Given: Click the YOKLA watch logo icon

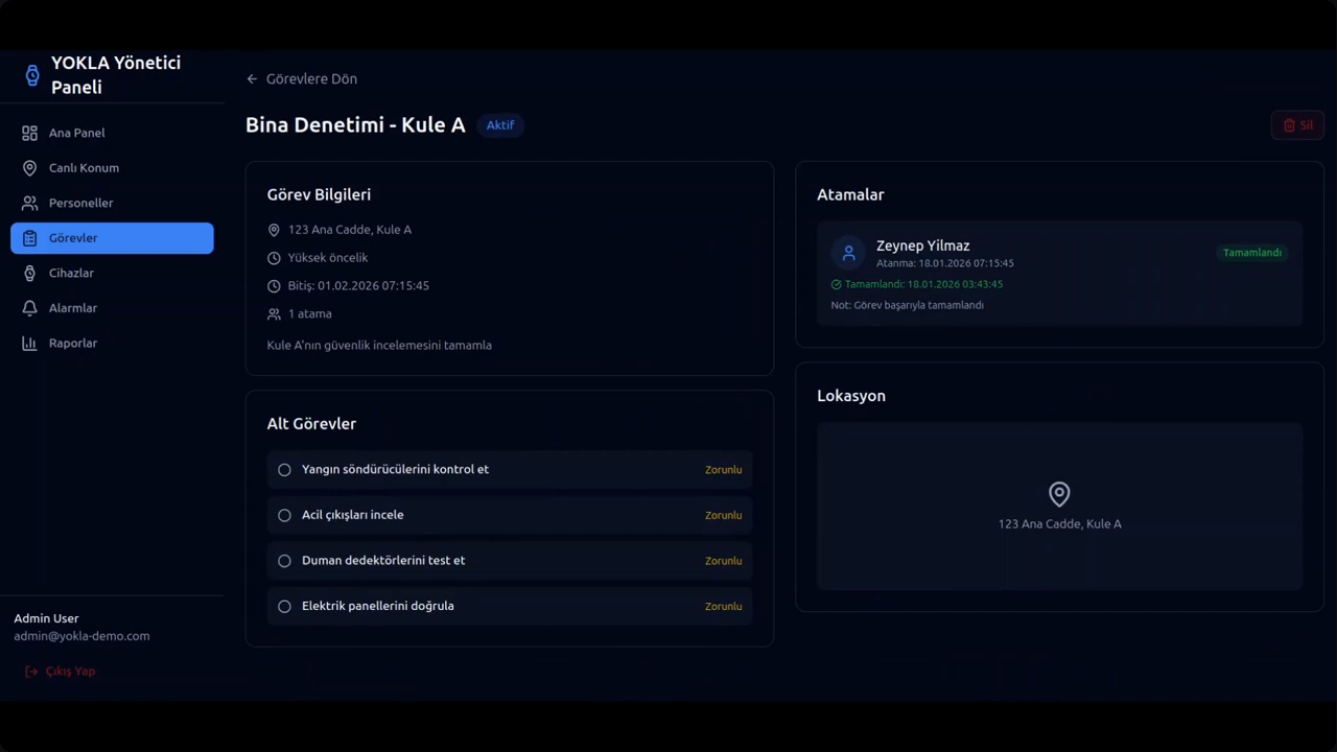Looking at the screenshot, I should click(x=32, y=75).
